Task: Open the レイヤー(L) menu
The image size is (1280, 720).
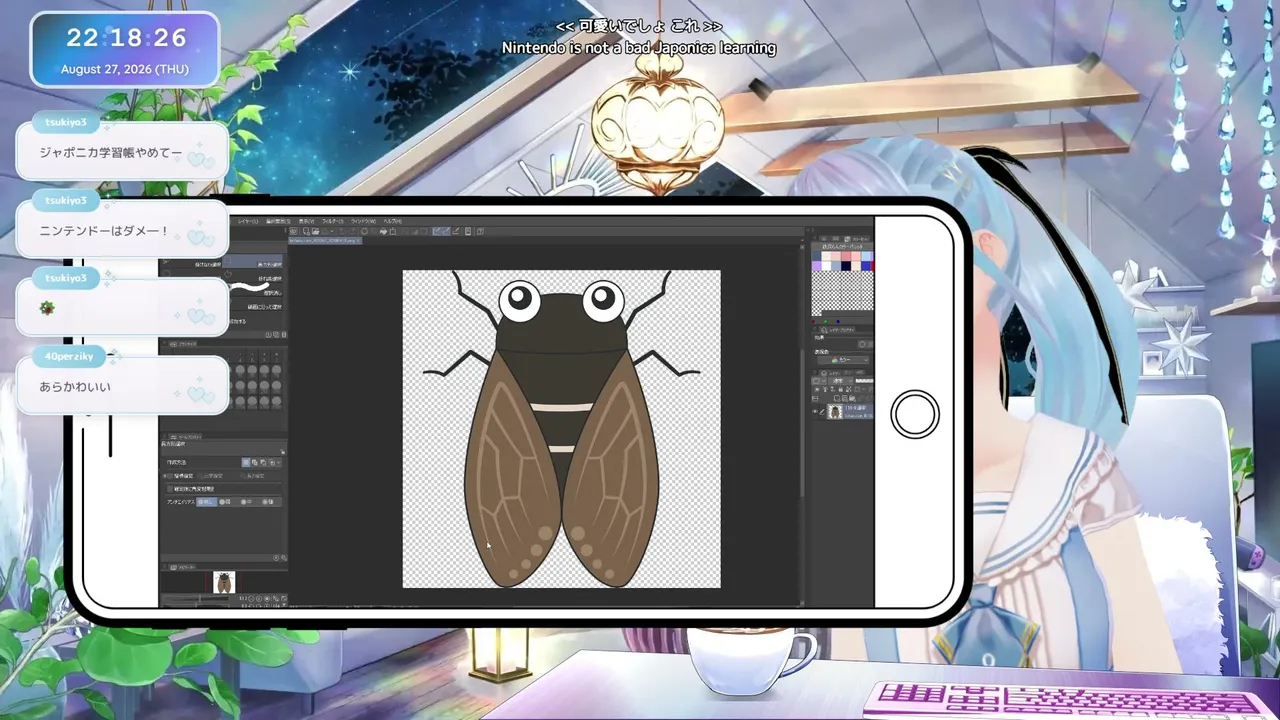Action: (248, 221)
